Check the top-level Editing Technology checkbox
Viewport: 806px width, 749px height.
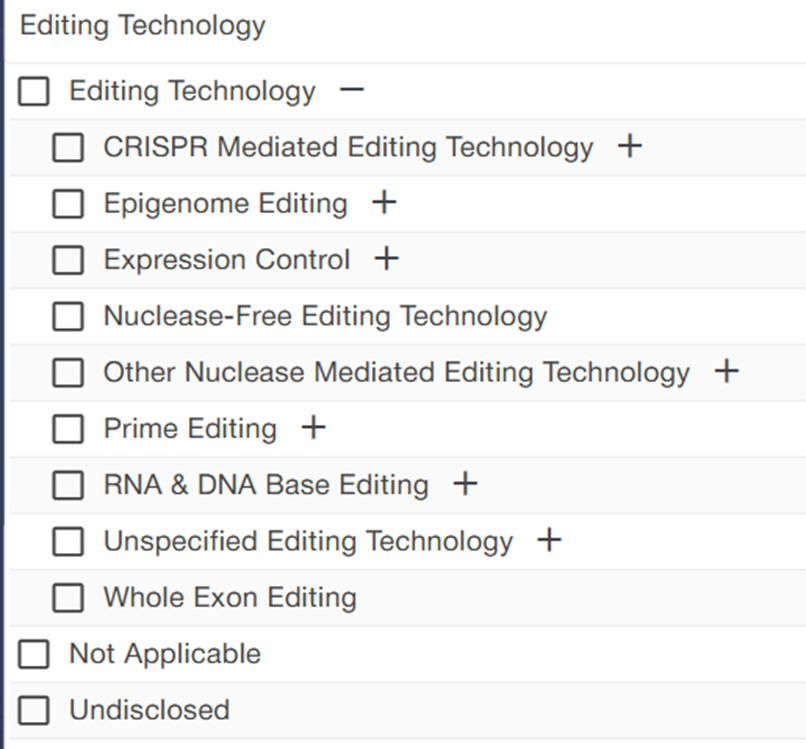coord(34,92)
